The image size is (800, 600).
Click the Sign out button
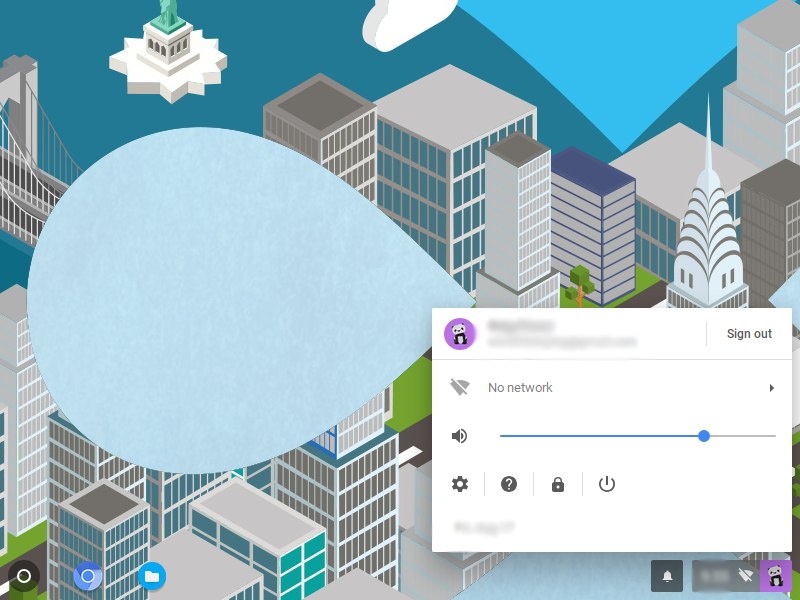749,334
